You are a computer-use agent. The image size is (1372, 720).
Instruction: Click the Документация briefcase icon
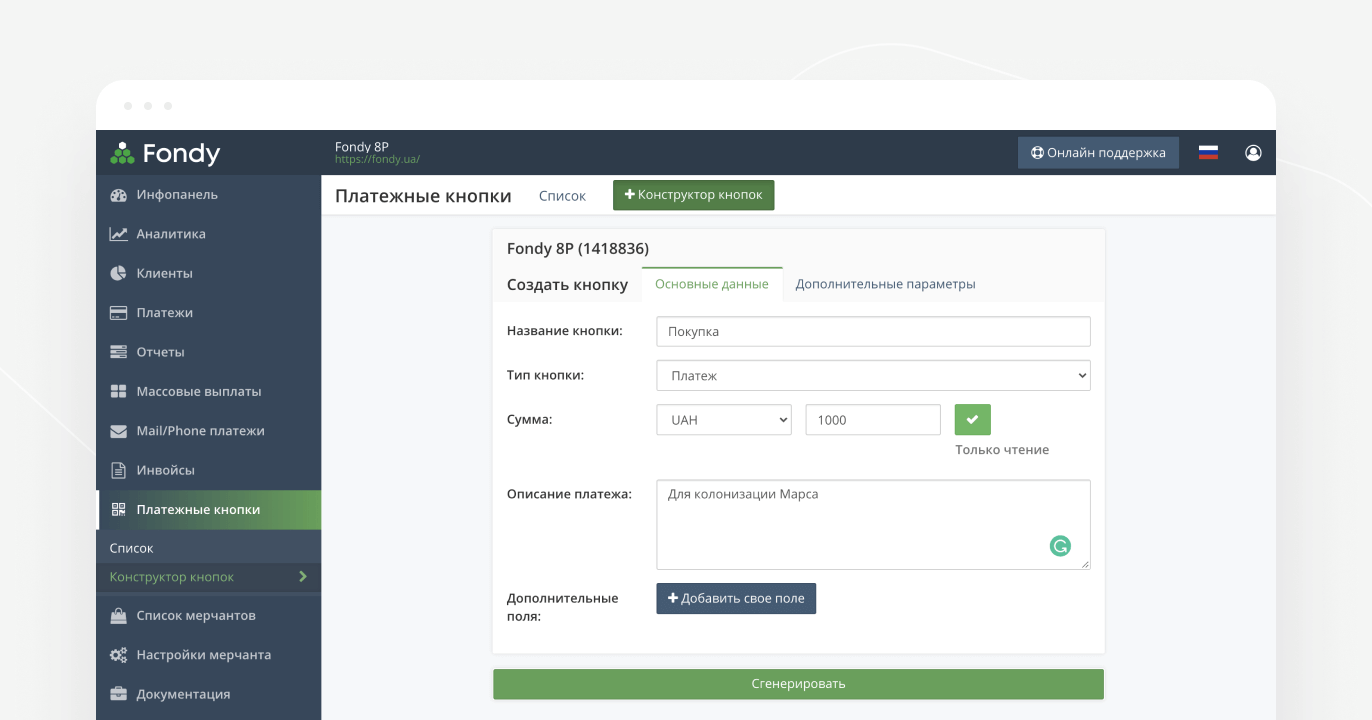(x=118, y=694)
